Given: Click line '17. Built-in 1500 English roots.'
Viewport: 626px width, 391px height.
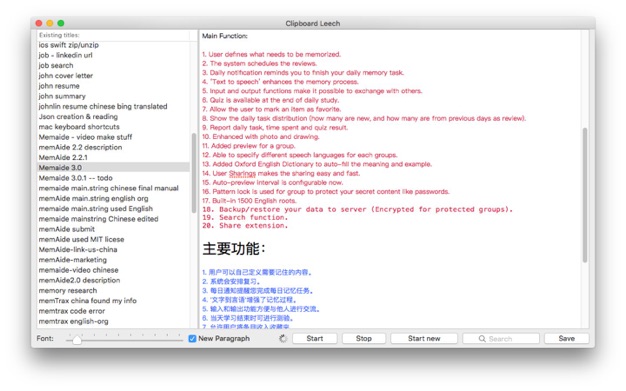Looking at the screenshot, I should coord(249,200).
